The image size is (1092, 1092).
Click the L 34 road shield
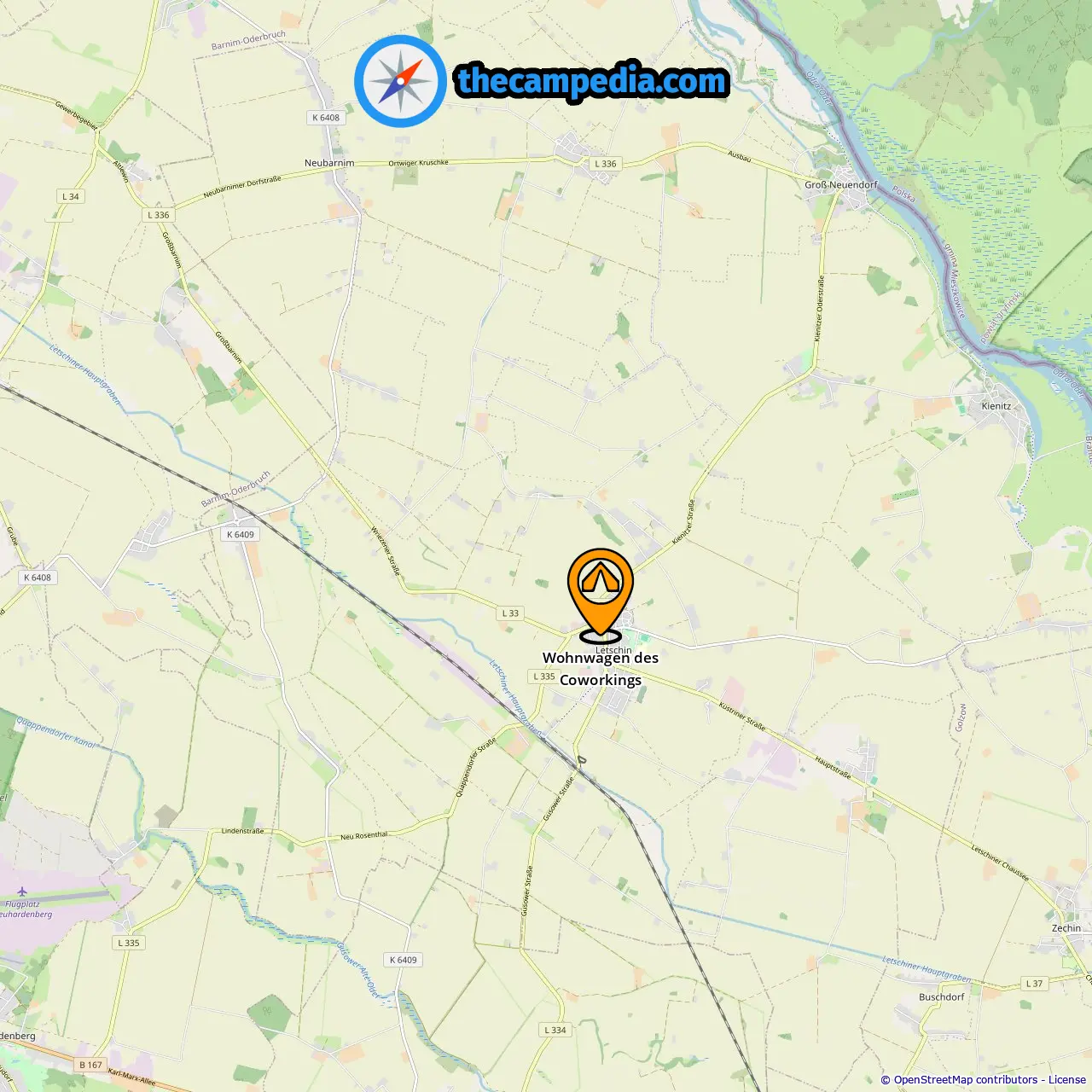(x=70, y=196)
